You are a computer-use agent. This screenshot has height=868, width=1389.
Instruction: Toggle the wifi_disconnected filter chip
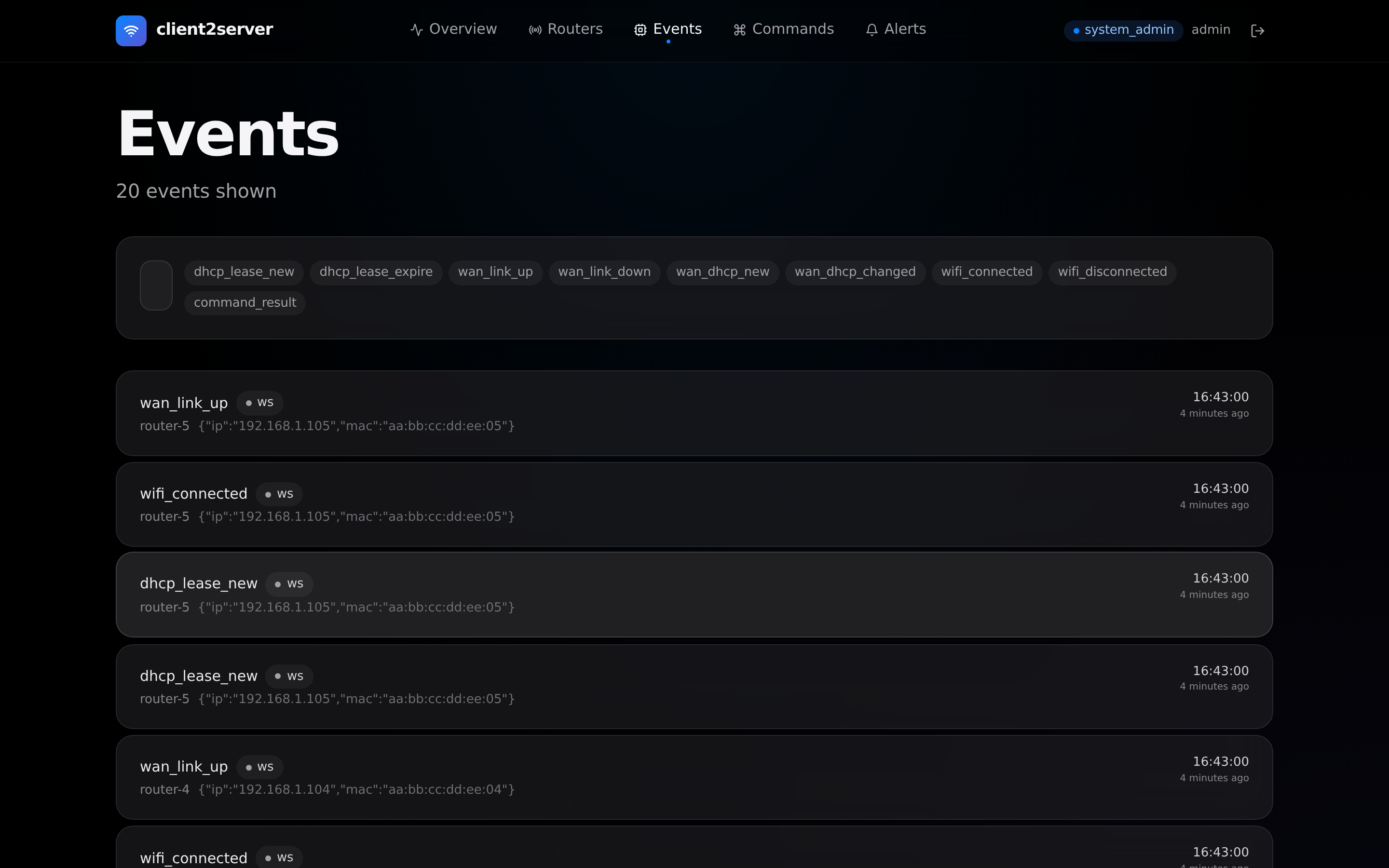click(1112, 272)
